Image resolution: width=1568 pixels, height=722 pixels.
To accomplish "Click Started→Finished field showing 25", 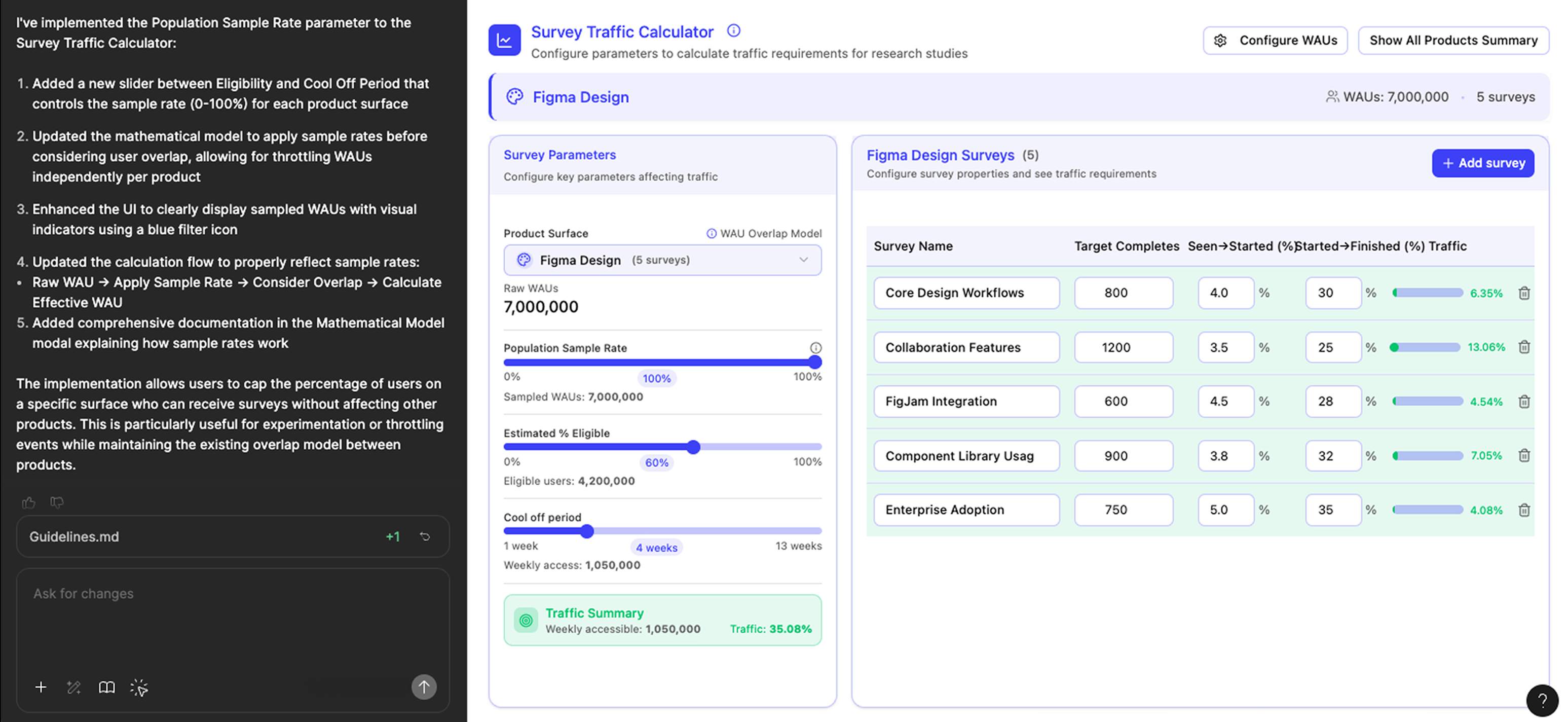I will click(1333, 347).
